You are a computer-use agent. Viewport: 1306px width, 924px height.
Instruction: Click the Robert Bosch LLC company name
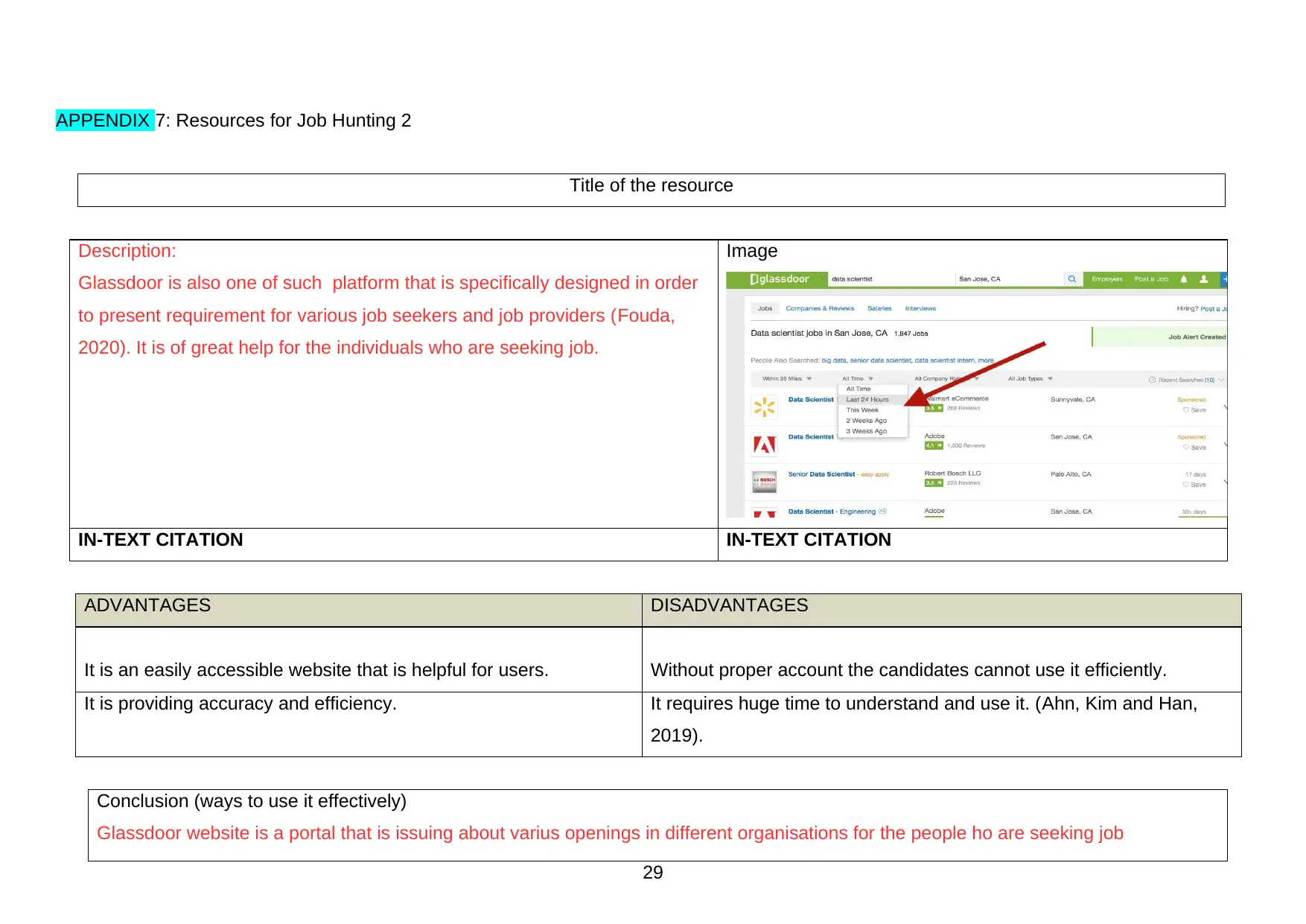[x=952, y=473]
